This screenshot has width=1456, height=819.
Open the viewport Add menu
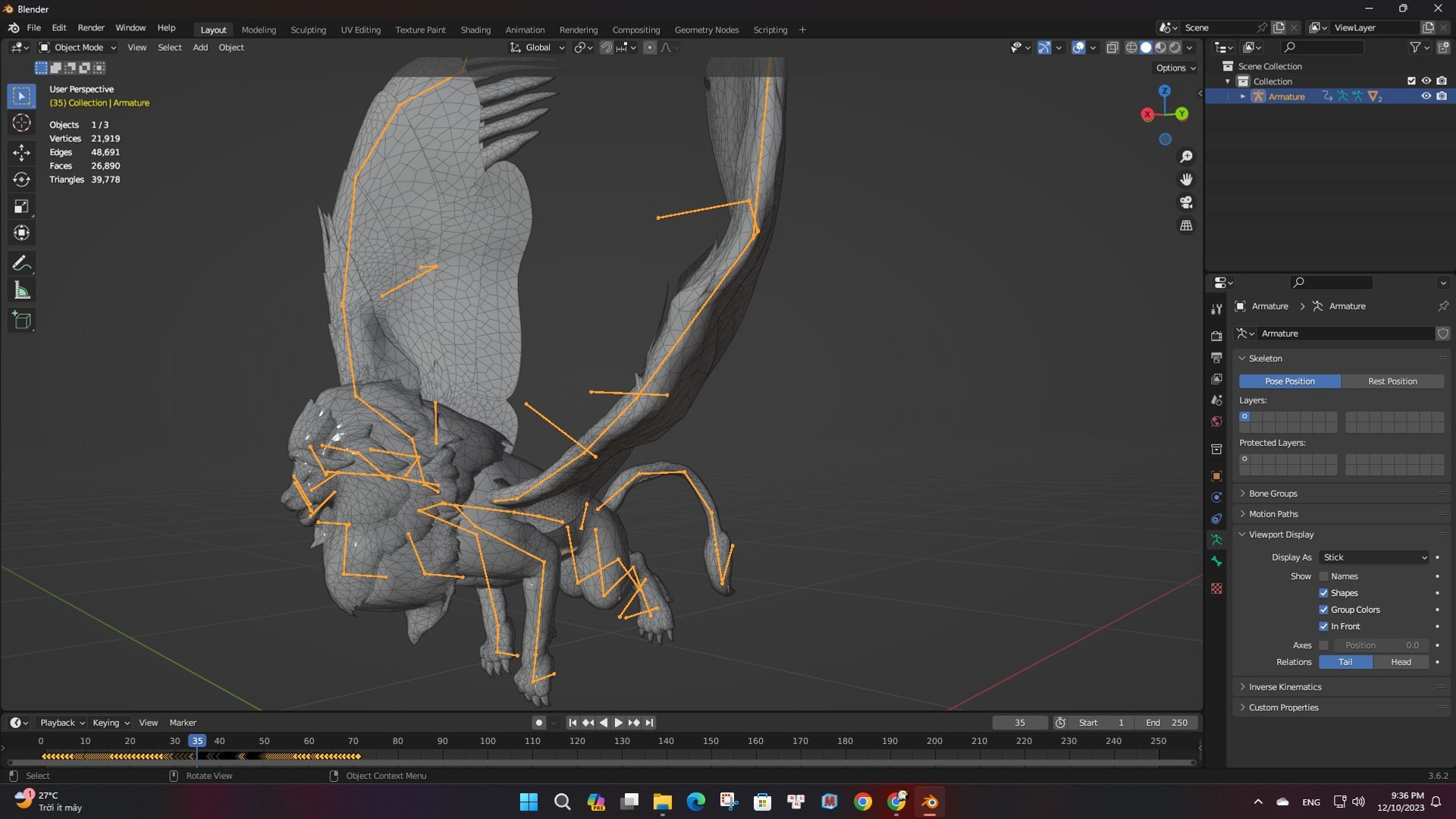coord(200,47)
